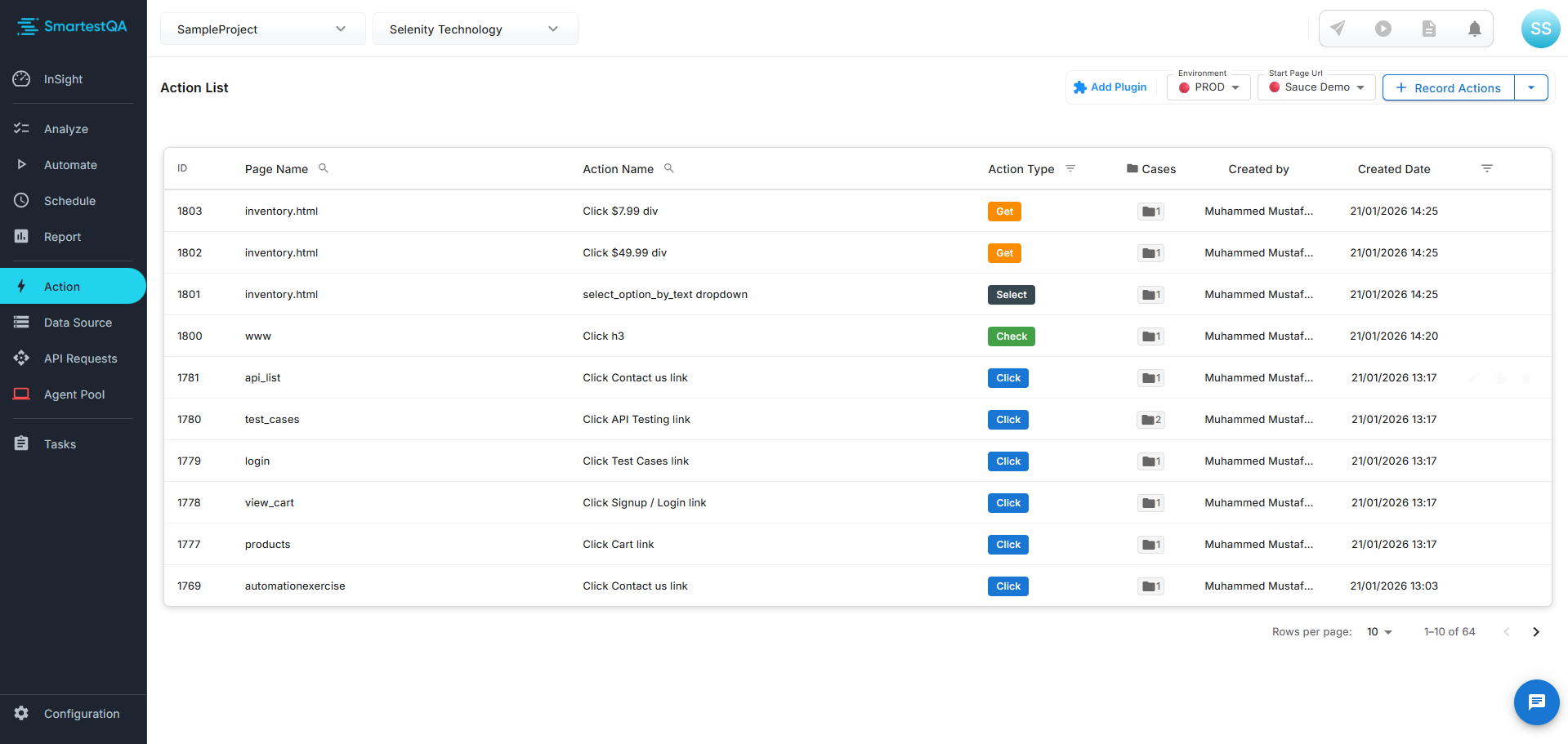Go to the next page of actions
Image resolution: width=1568 pixels, height=744 pixels.
pyautogui.click(x=1536, y=632)
